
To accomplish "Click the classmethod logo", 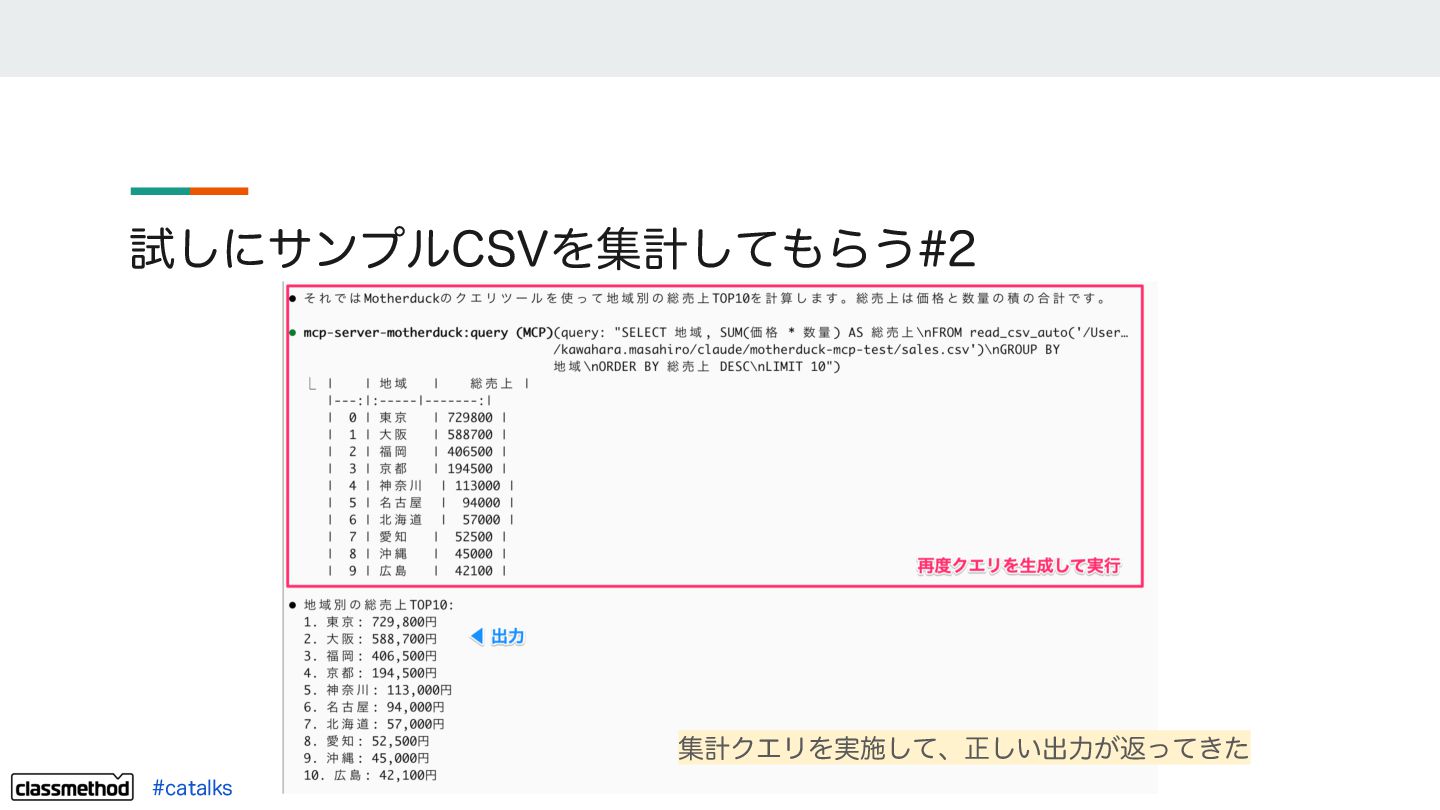I will point(73,787).
